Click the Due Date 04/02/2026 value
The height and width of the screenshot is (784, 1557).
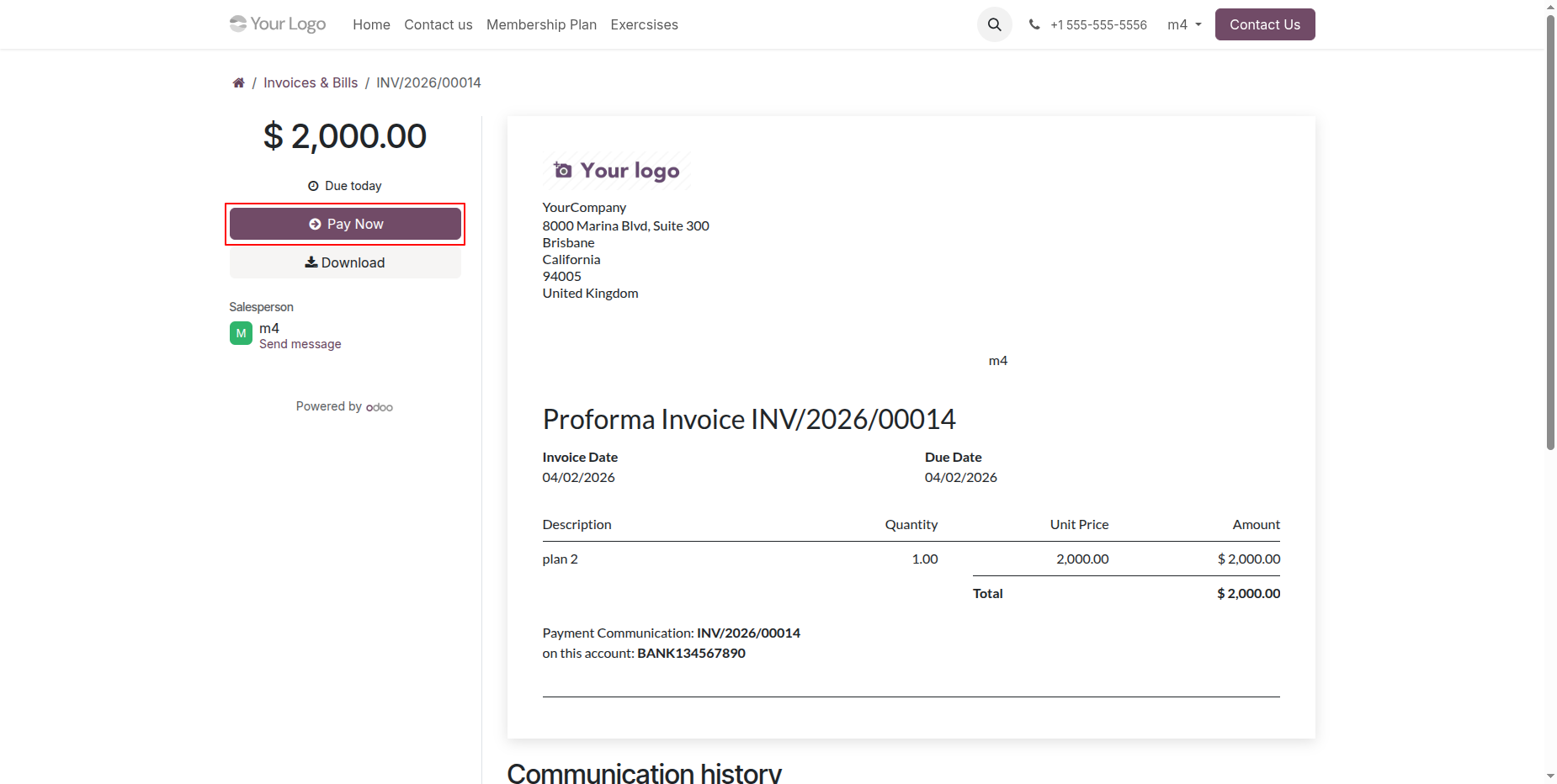[961, 477]
